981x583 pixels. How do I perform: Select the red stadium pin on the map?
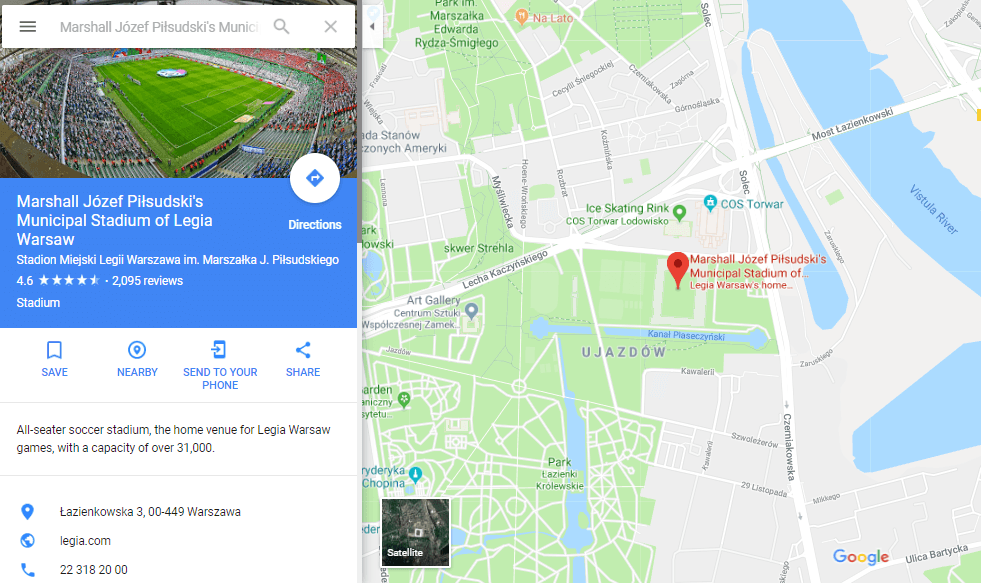tap(678, 270)
